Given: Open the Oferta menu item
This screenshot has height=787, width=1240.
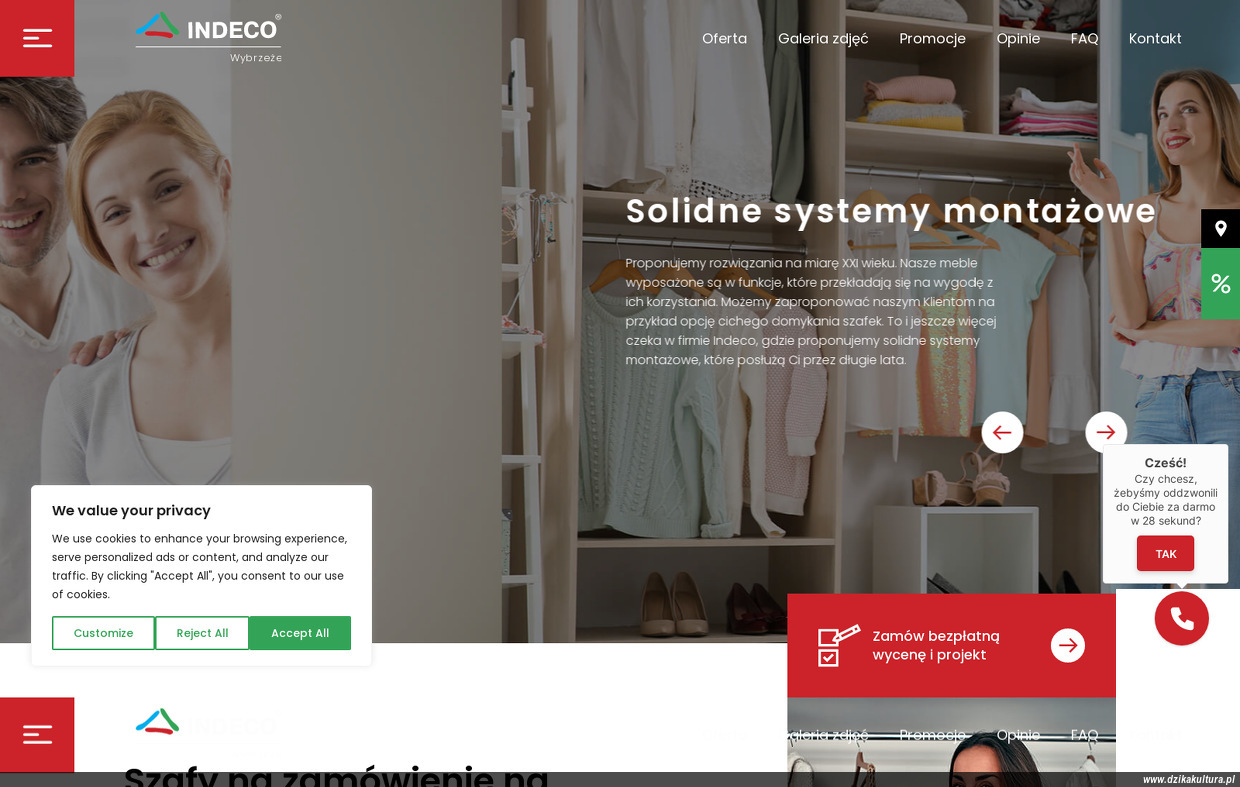Looking at the screenshot, I should tap(724, 38).
